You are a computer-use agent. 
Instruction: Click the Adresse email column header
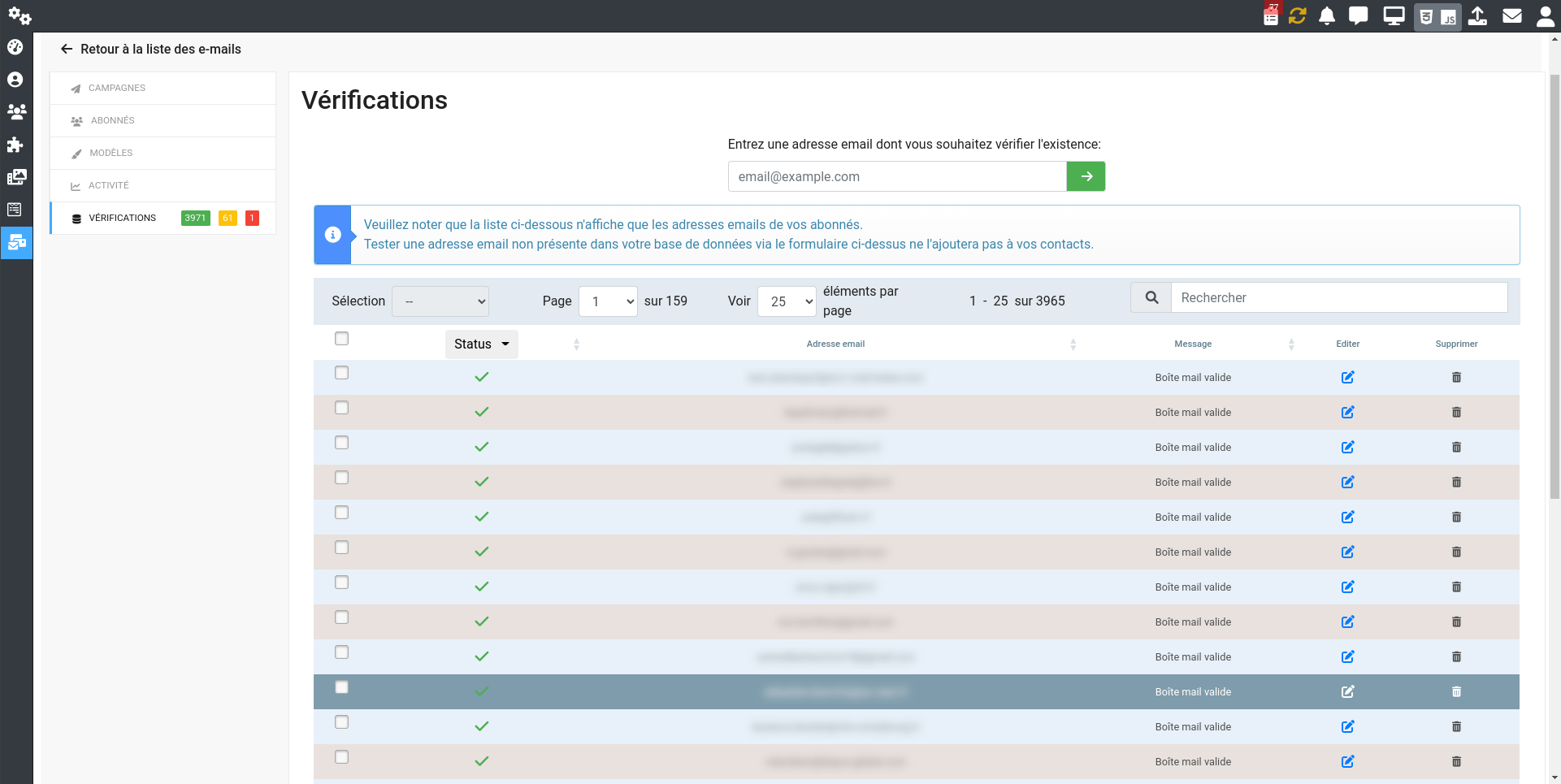[835, 344]
